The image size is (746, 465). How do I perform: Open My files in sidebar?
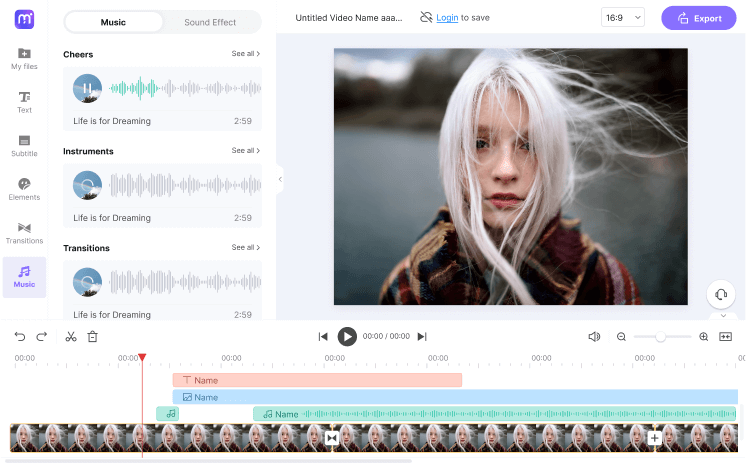[x=24, y=59]
